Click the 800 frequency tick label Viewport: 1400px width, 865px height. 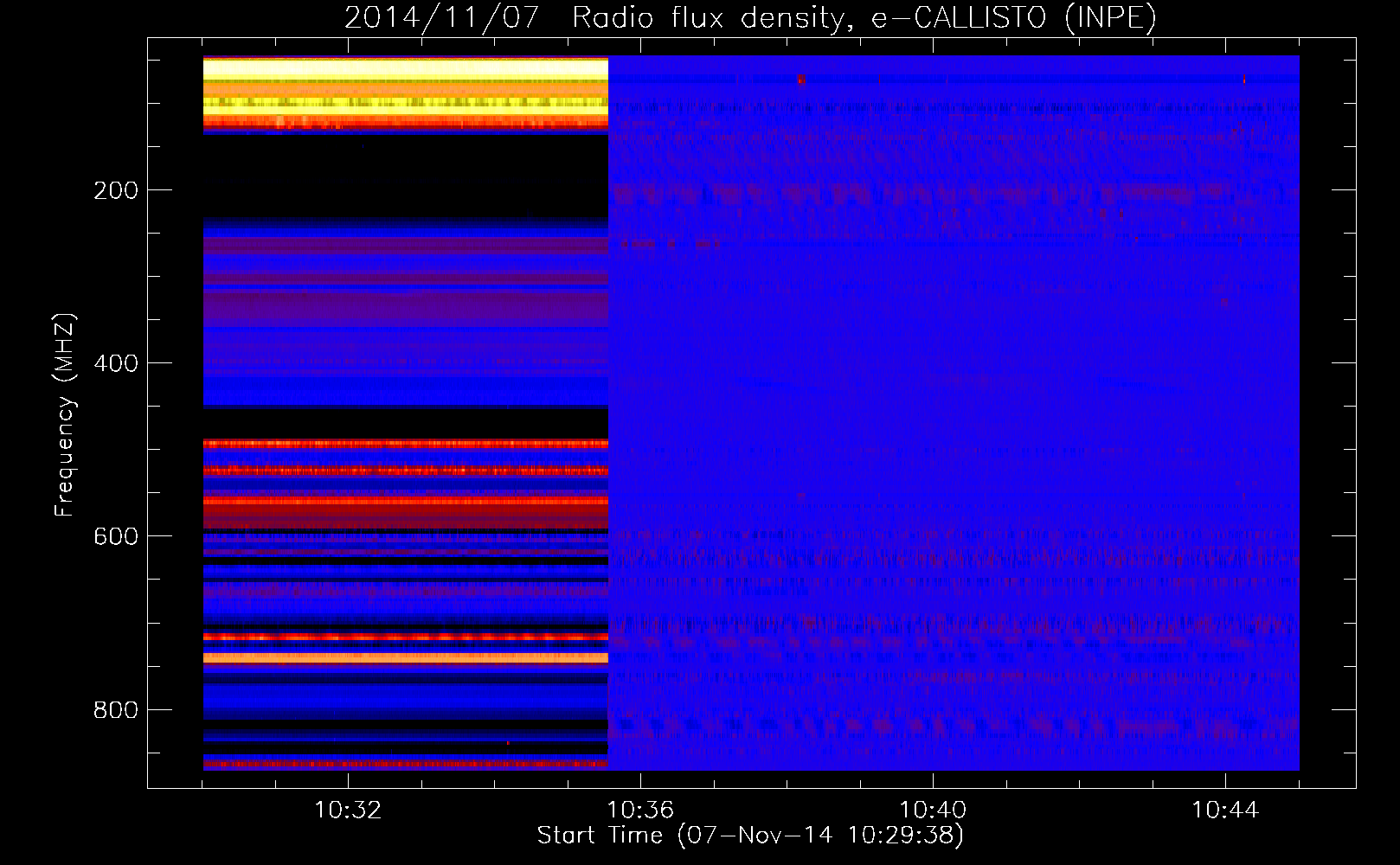pyautogui.click(x=116, y=709)
